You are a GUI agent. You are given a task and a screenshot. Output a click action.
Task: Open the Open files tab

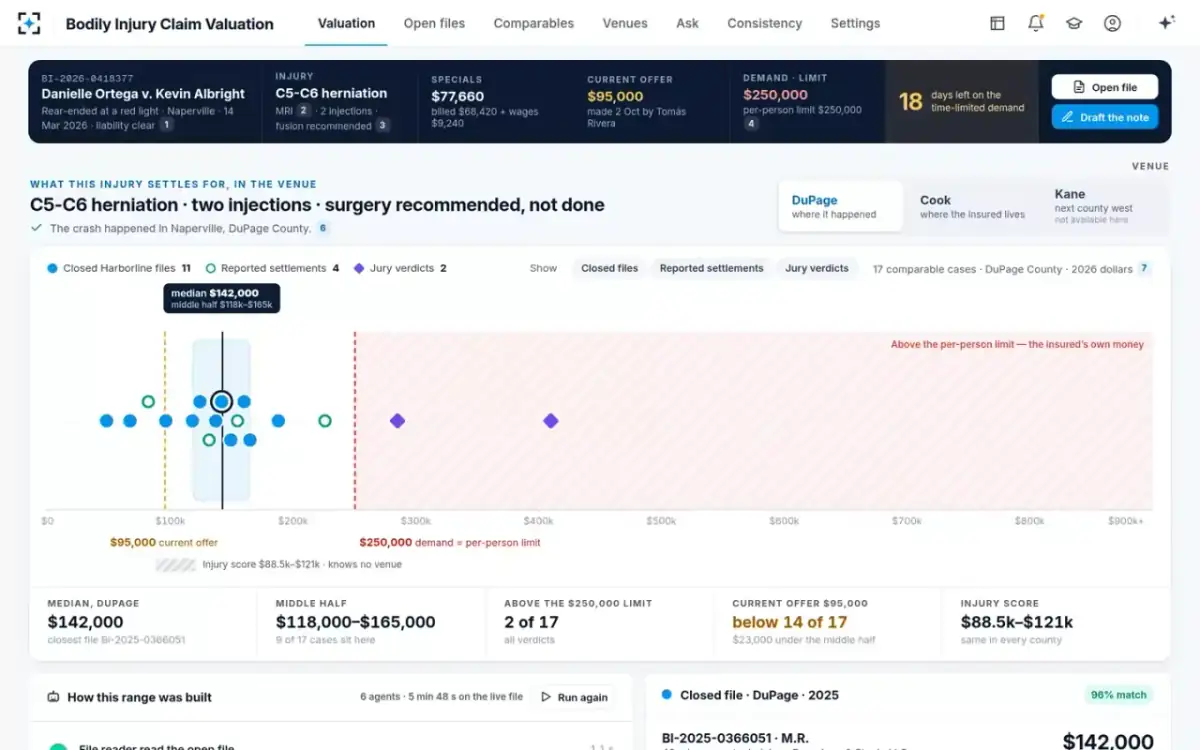(434, 23)
